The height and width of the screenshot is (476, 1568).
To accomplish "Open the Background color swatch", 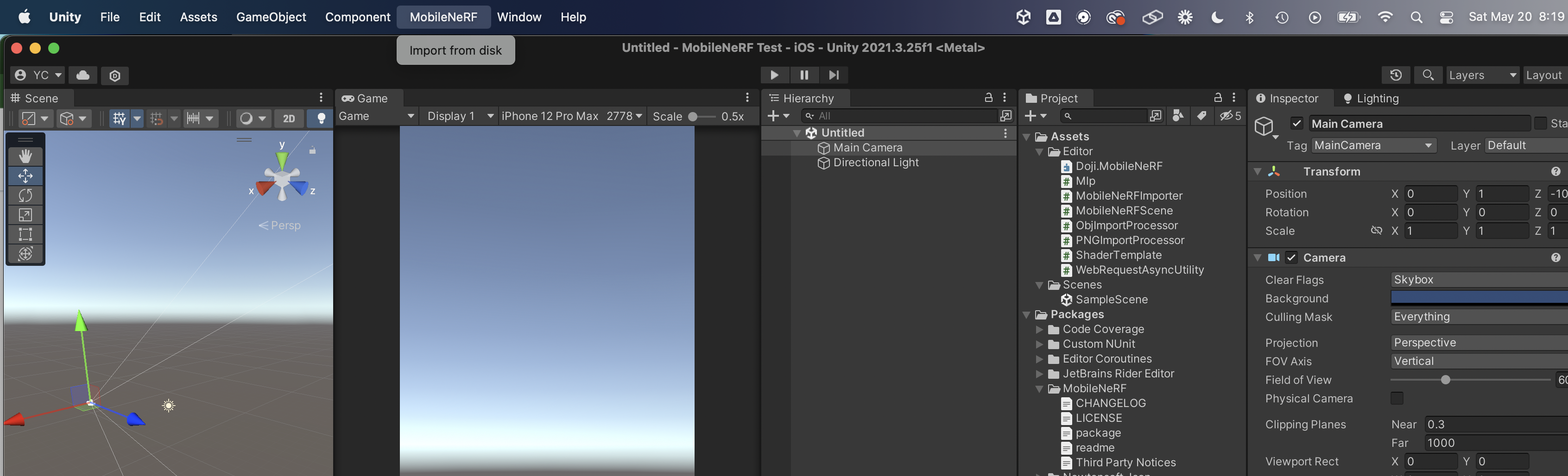I will tap(1479, 298).
